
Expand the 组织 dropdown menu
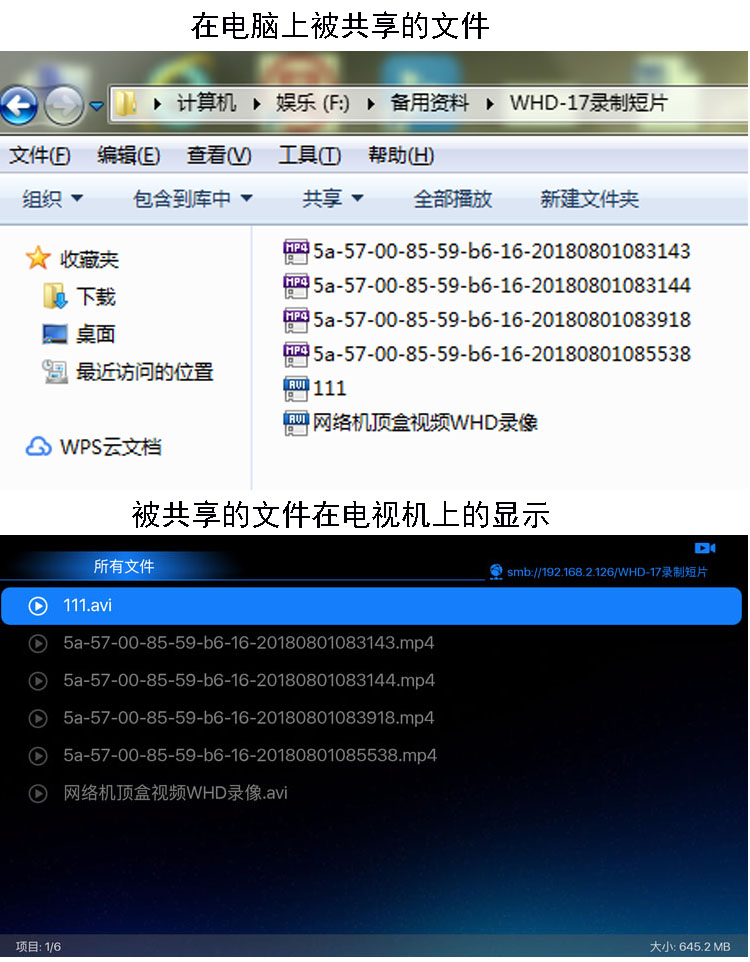(x=52, y=199)
